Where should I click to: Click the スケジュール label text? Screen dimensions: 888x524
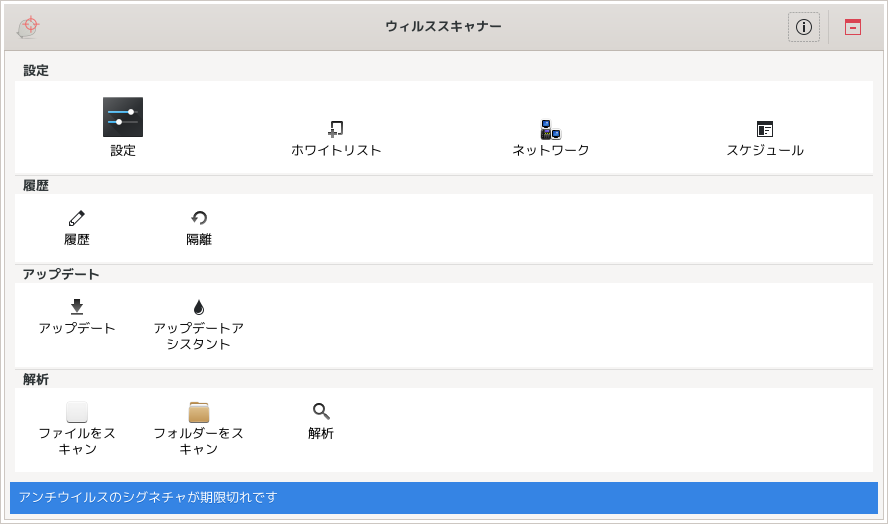pyautogui.click(x=765, y=150)
